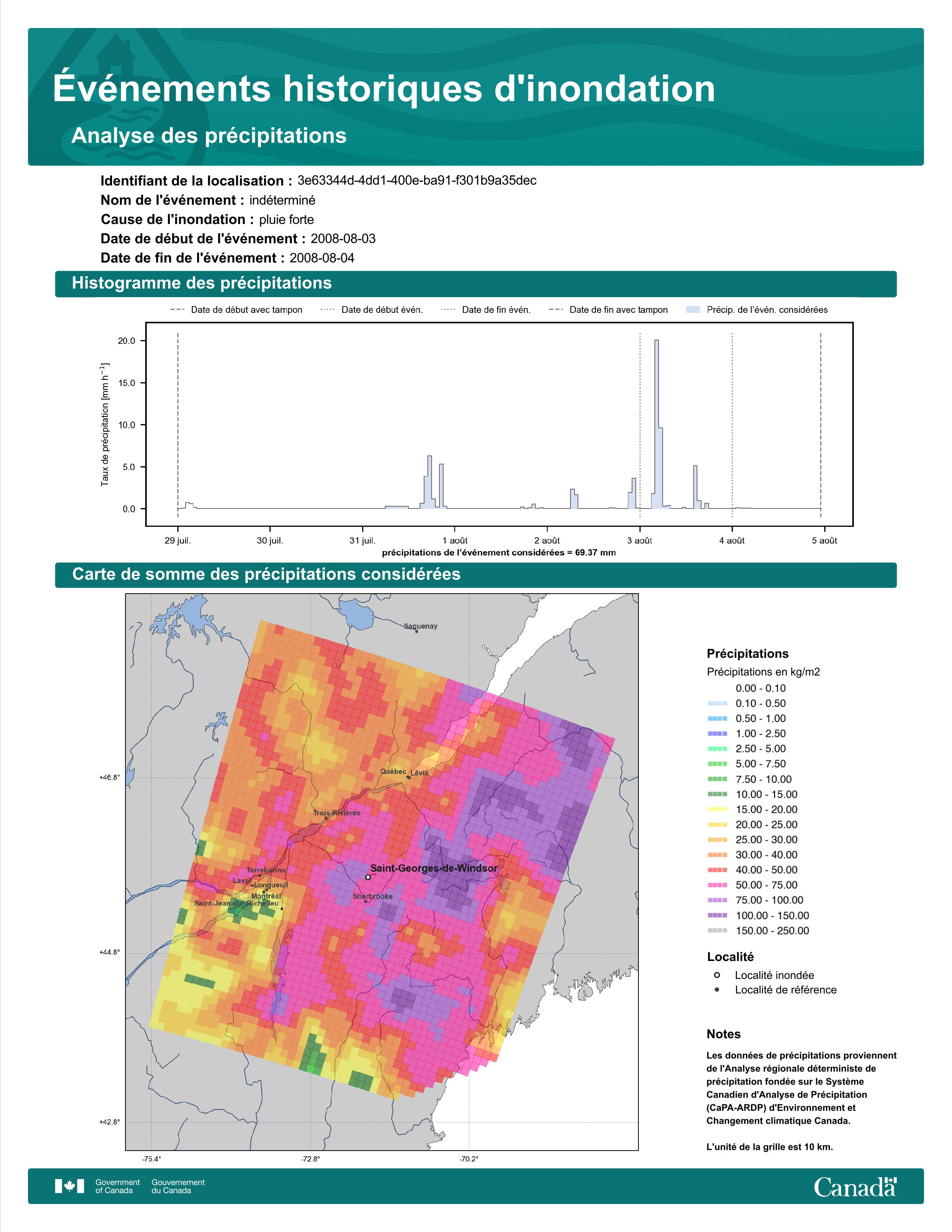Viewport: 952px width, 1232px height.
Task: Click the 150.00 - 250.00 legend swatch
Action: coord(717,931)
